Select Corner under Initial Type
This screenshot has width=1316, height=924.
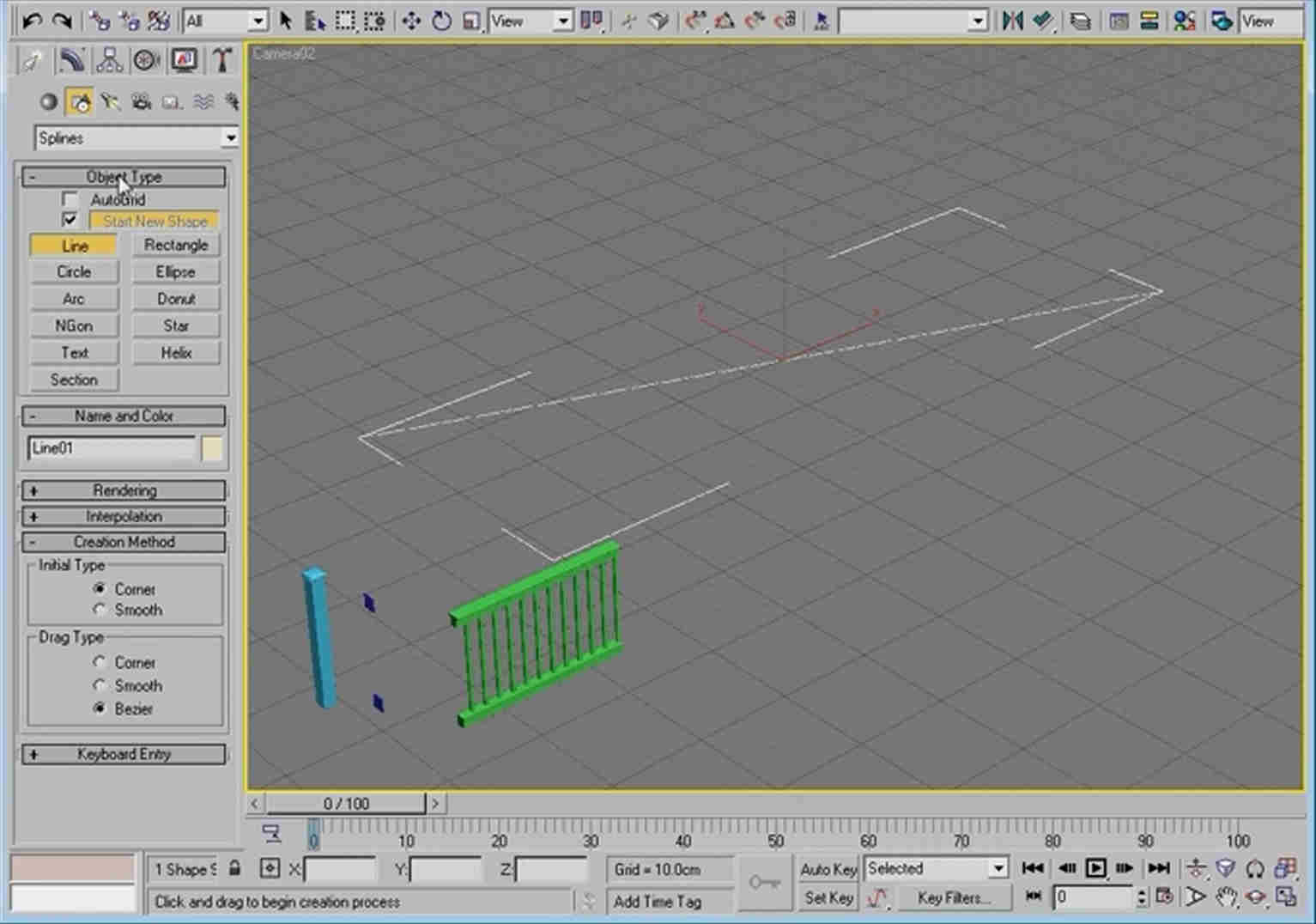pos(100,589)
